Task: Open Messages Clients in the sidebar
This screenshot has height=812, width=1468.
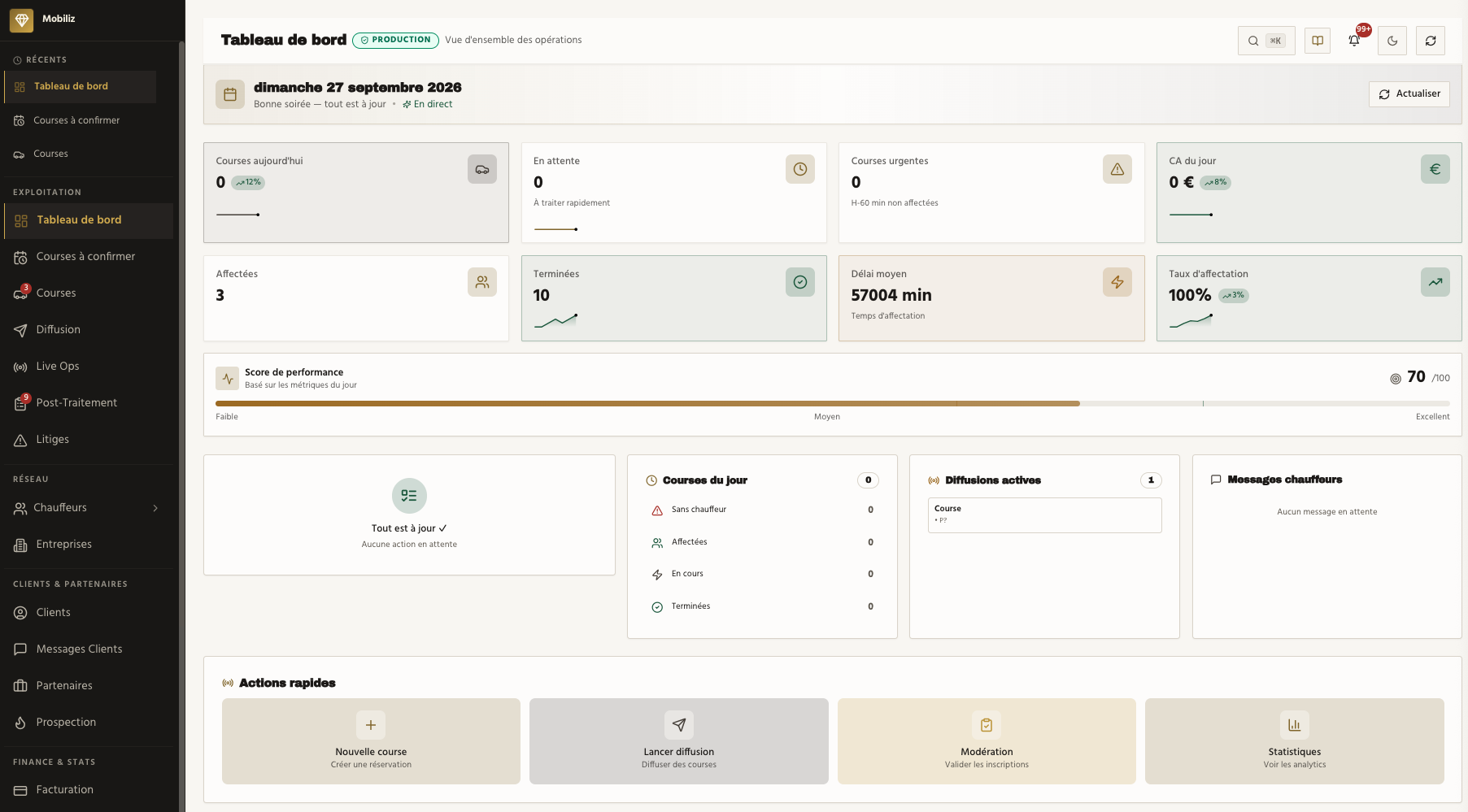Action: [x=89, y=649]
